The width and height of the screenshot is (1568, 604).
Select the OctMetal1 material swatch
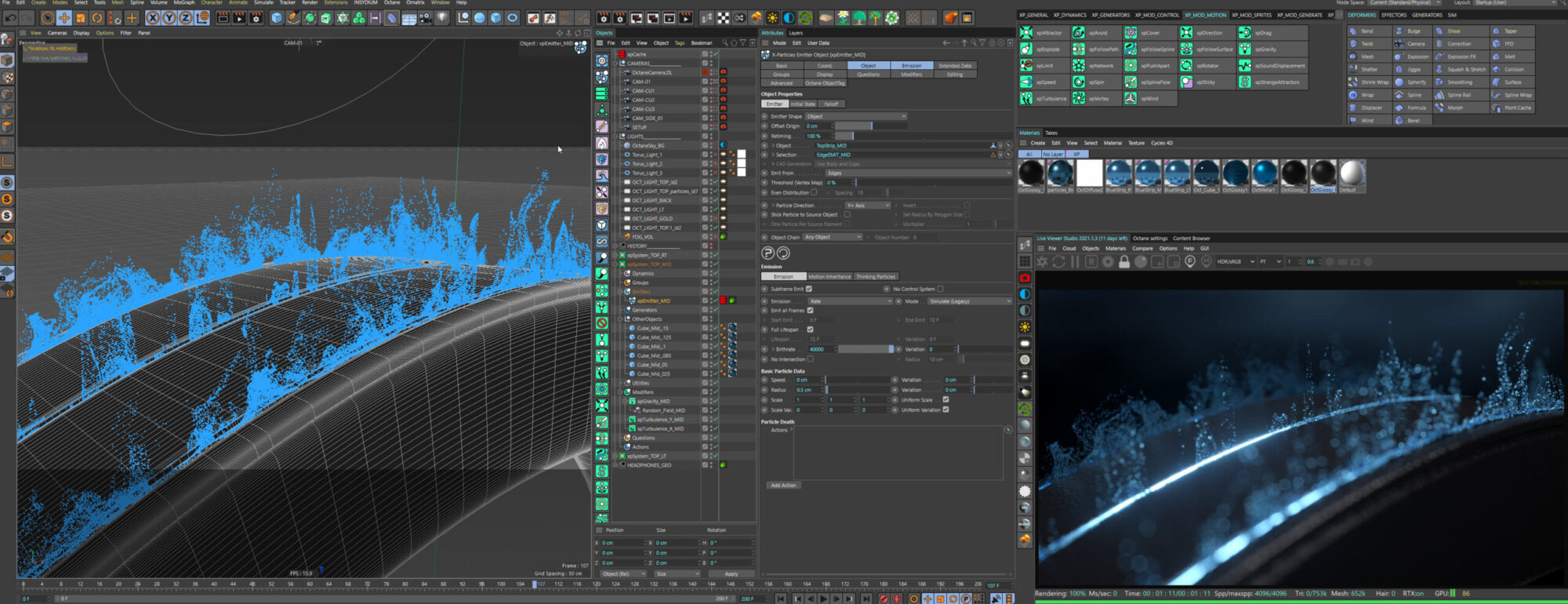tap(1264, 176)
